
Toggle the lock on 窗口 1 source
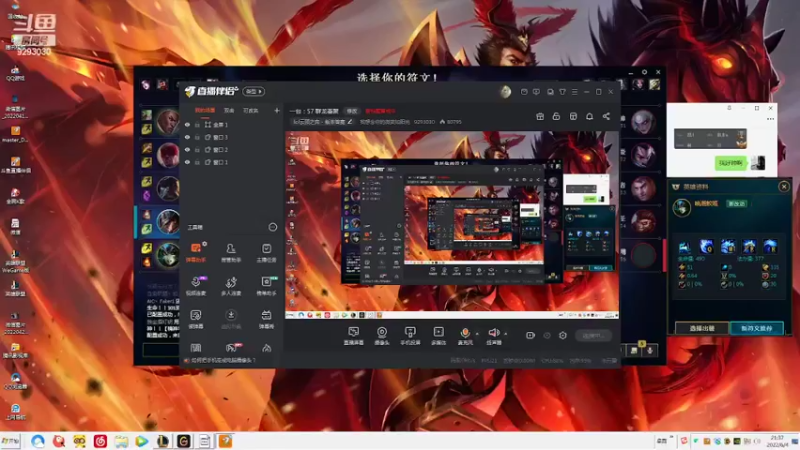click(x=197, y=162)
